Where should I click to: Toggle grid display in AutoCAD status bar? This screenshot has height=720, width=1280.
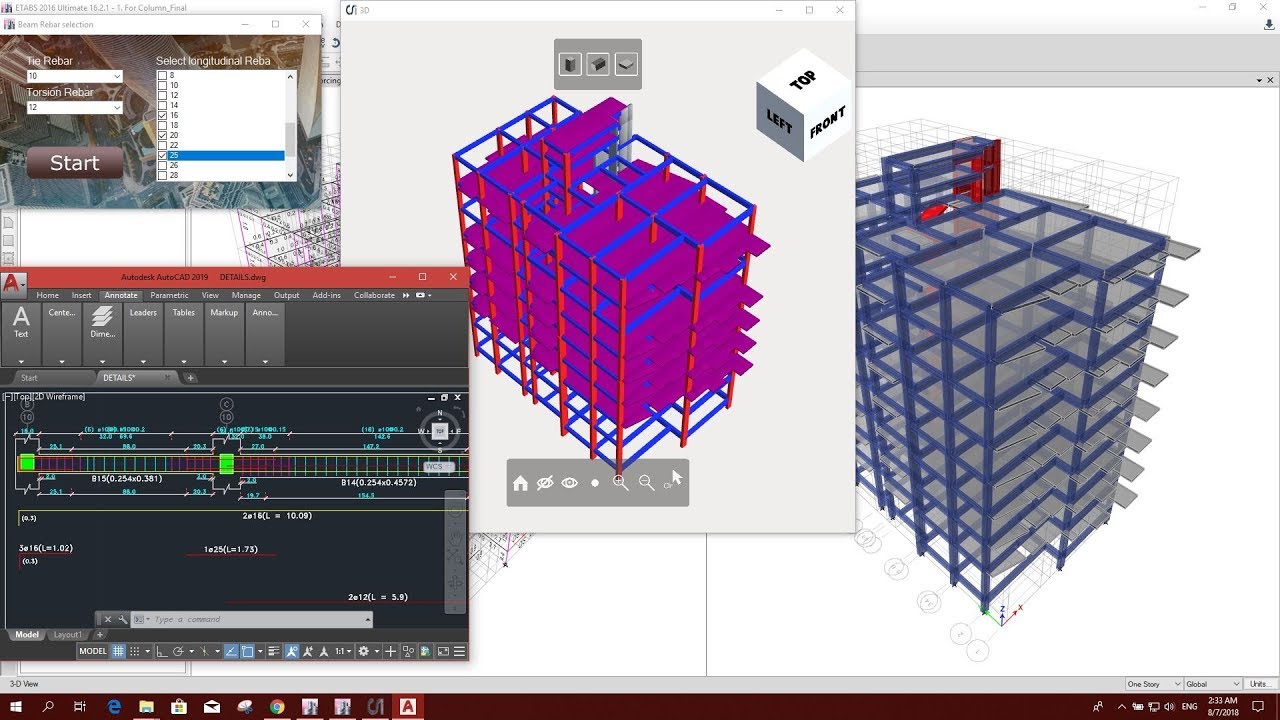coord(117,651)
